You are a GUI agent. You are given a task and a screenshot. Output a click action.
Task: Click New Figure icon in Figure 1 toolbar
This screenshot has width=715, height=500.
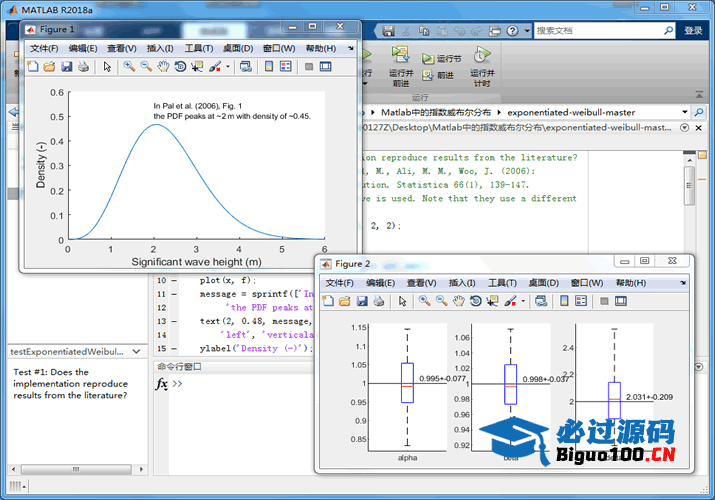click(x=33, y=67)
